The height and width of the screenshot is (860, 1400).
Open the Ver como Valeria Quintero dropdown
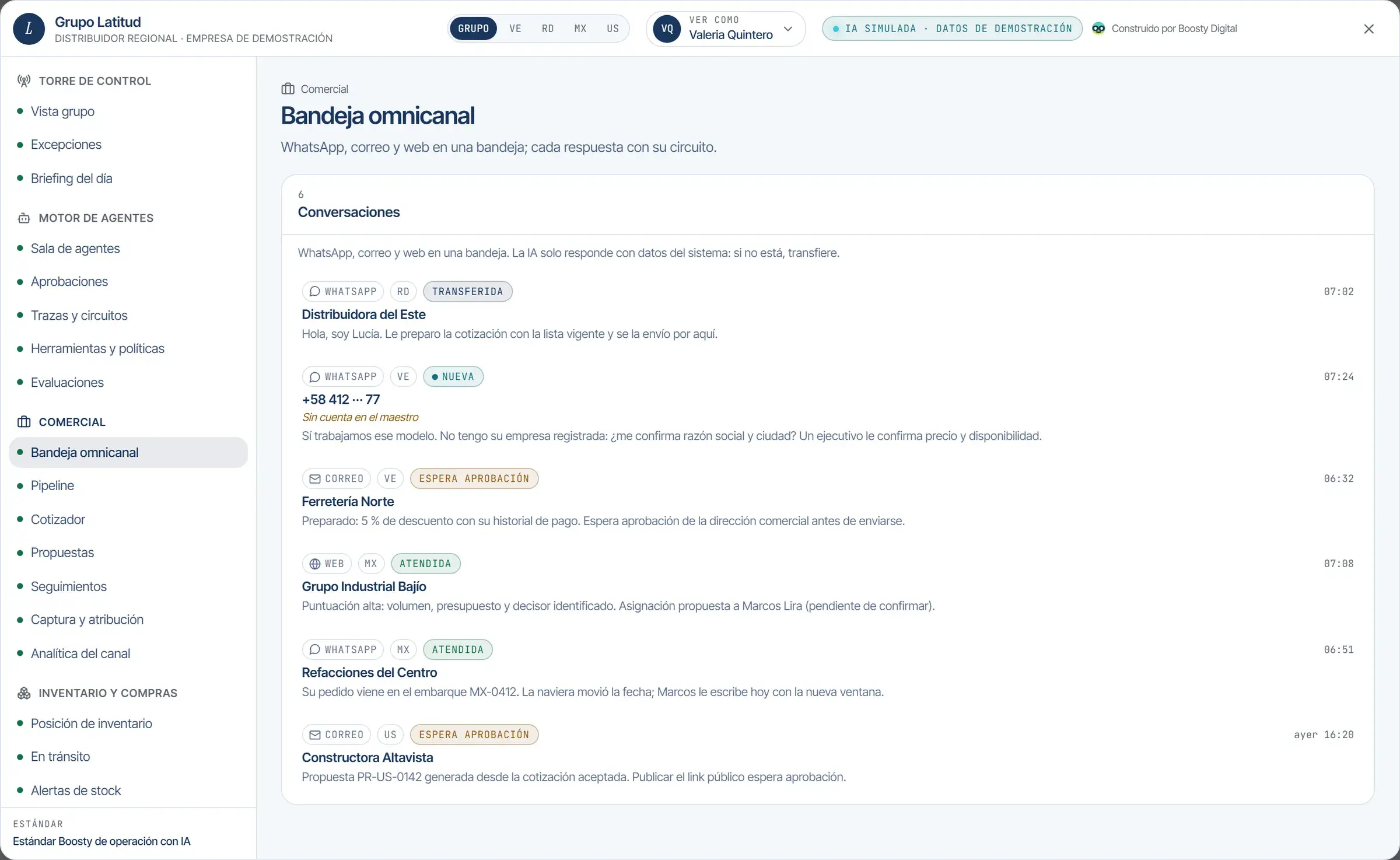pyautogui.click(x=726, y=29)
